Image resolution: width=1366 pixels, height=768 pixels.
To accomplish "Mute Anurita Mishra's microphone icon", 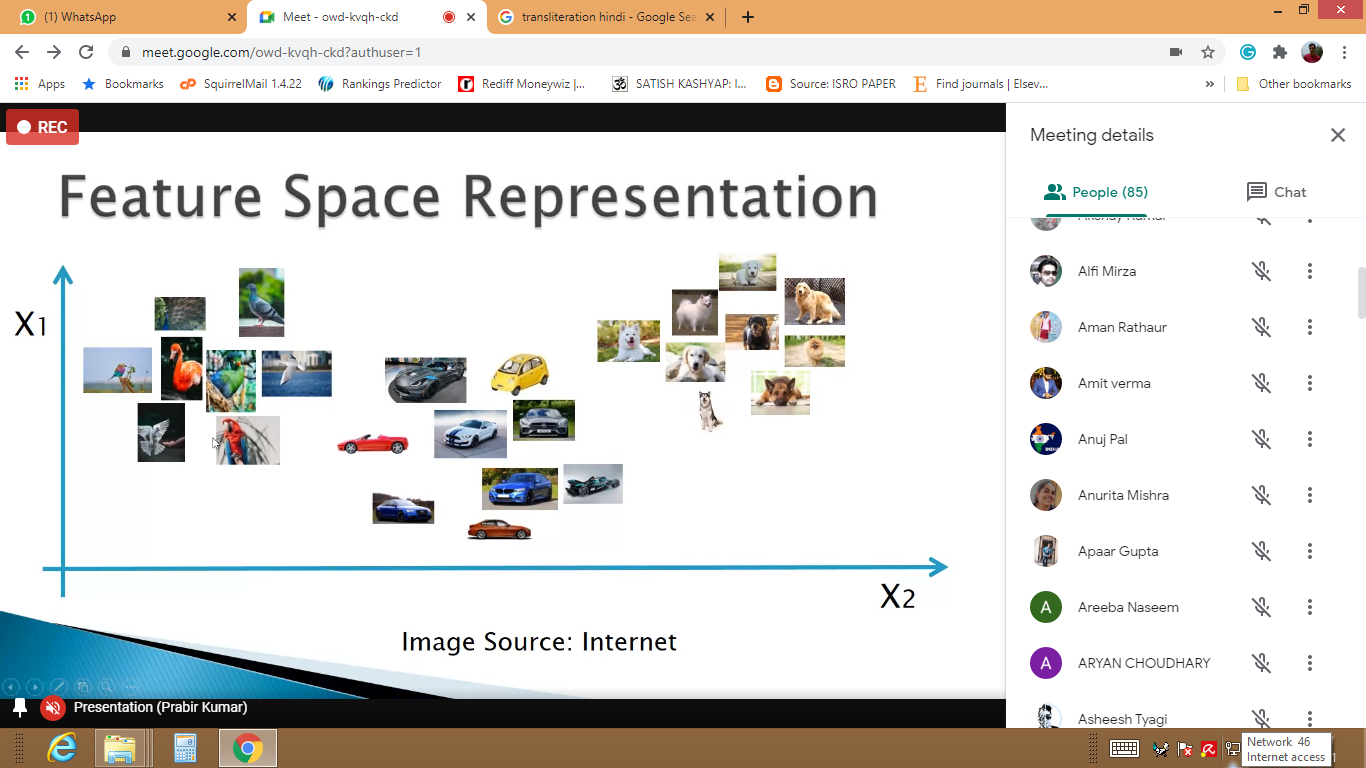I will pos(1261,495).
